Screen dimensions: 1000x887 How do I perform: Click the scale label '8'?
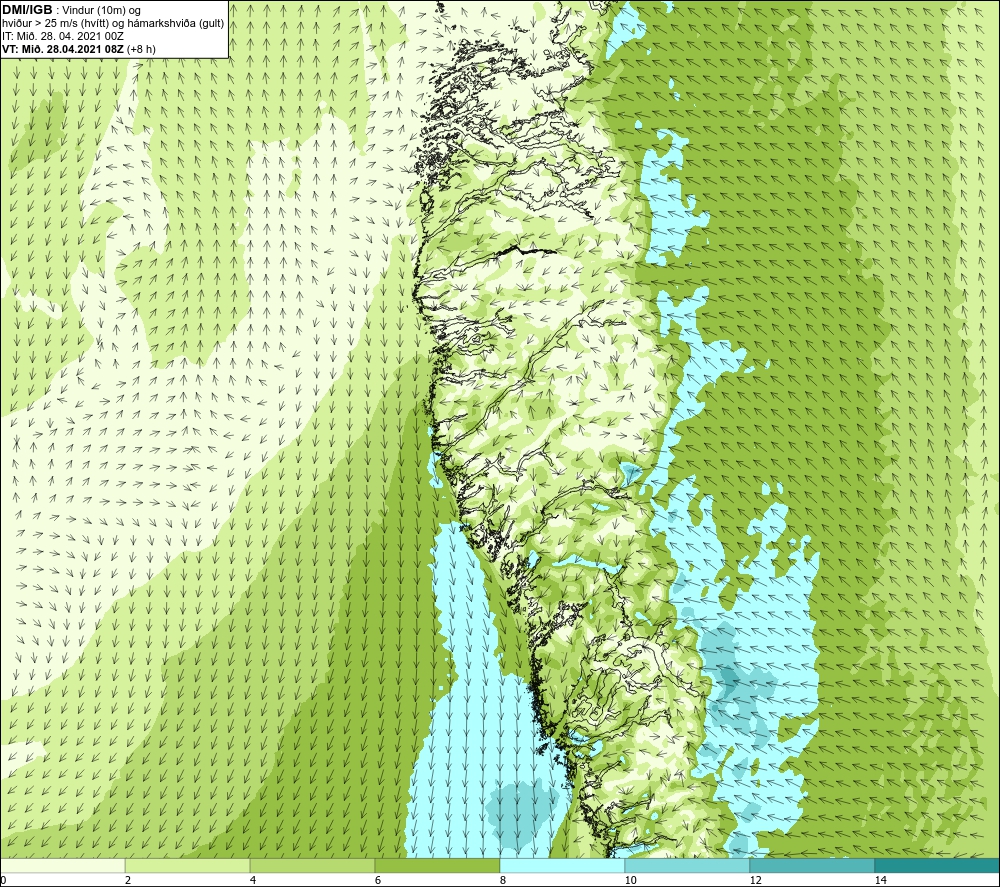coord(503,880)
